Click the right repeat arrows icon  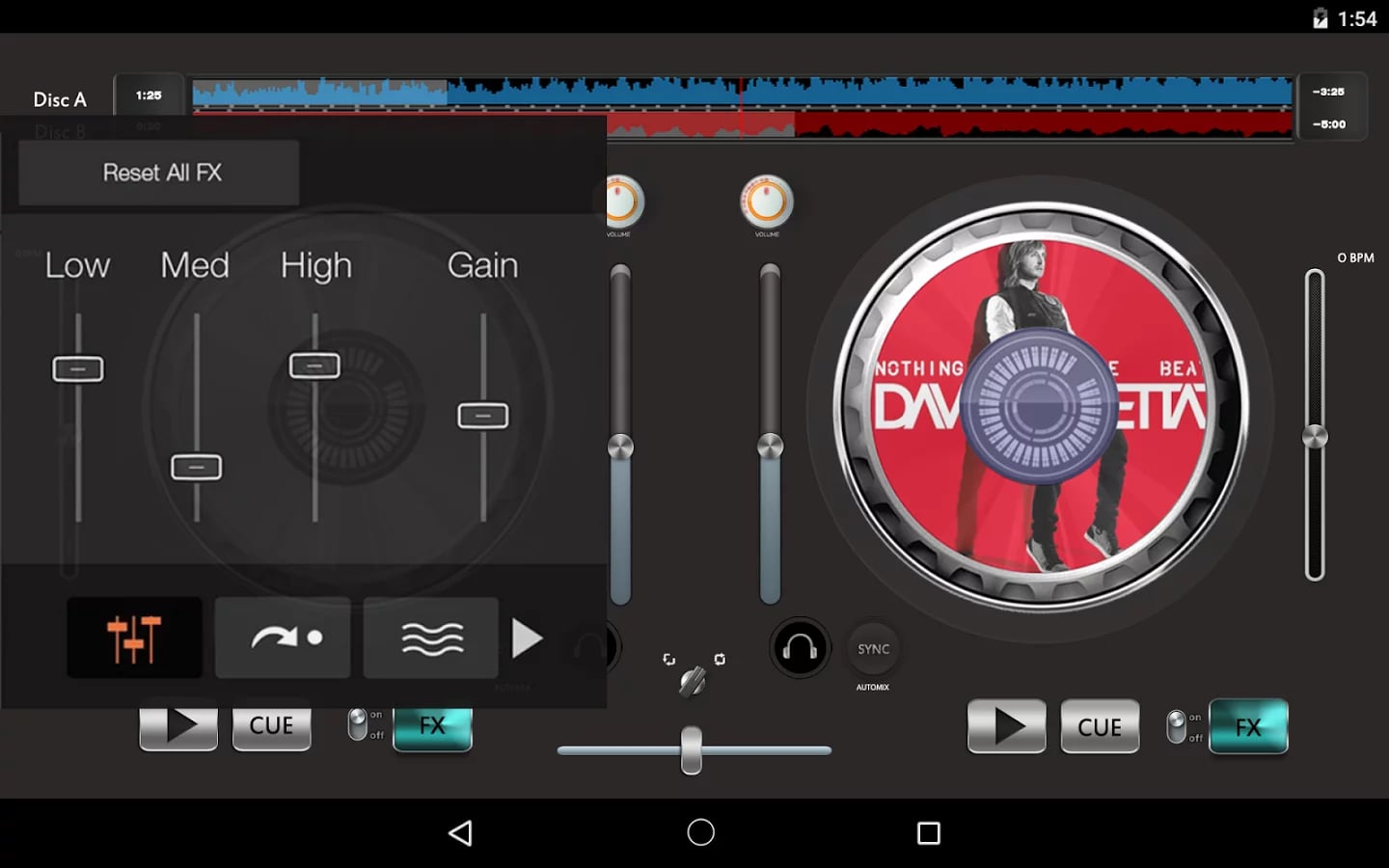tap(720, 659)
